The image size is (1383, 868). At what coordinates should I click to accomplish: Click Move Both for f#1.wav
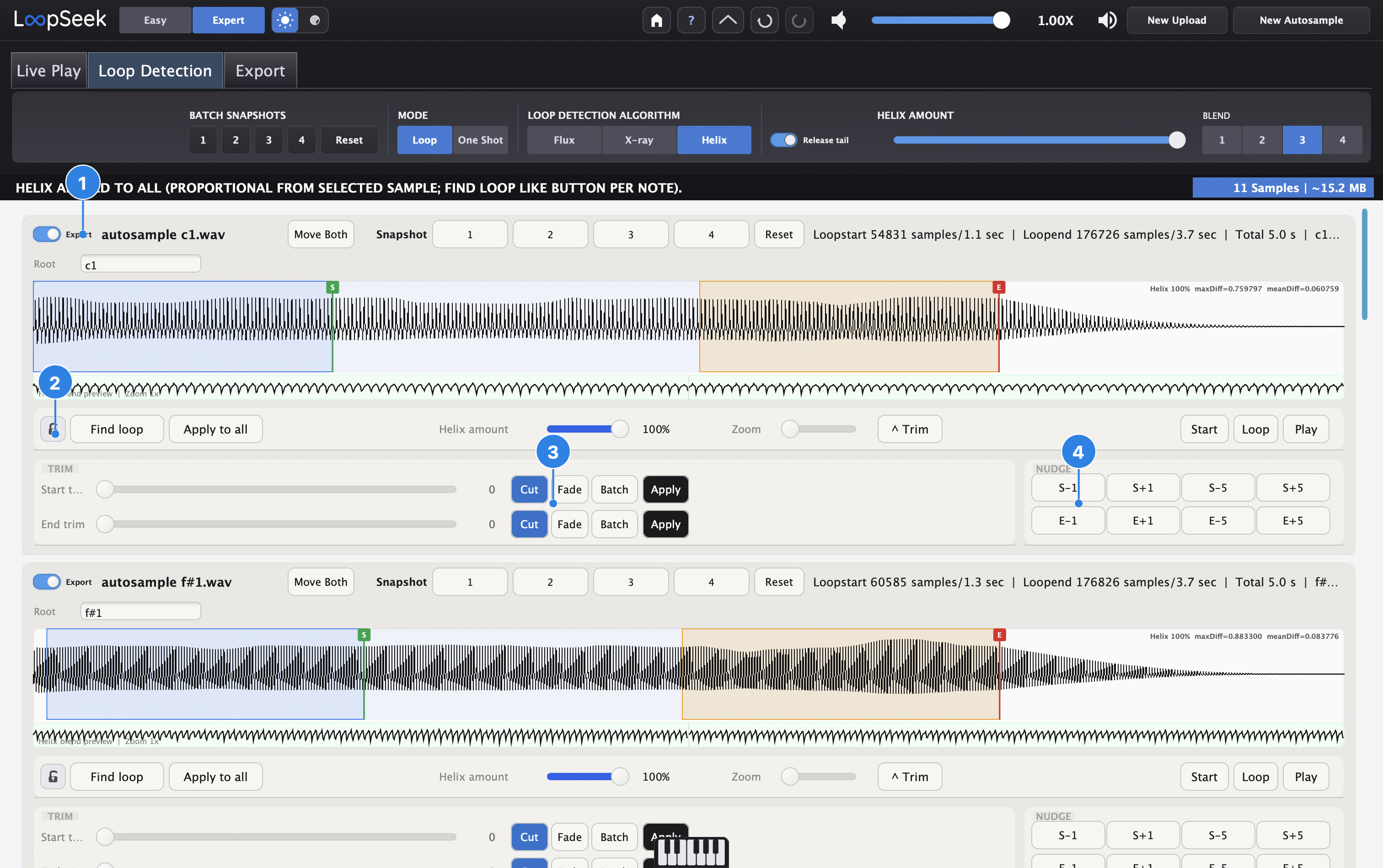[x=320, y=582]
